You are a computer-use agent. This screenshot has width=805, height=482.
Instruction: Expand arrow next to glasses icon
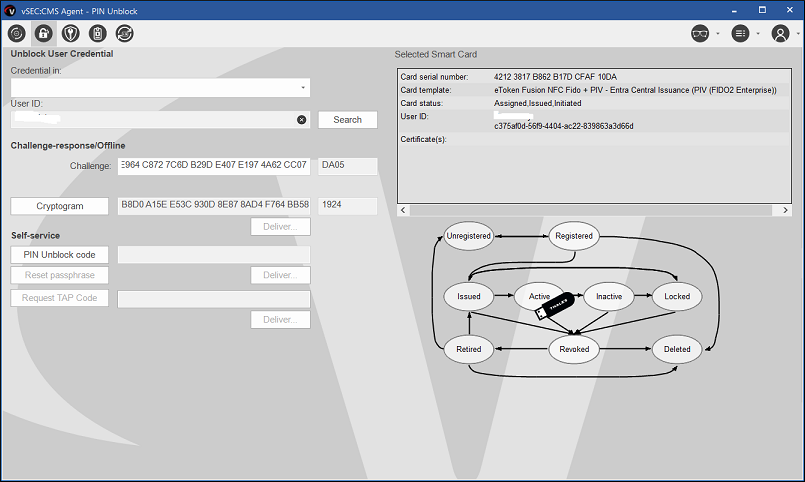tap(718, 34)
